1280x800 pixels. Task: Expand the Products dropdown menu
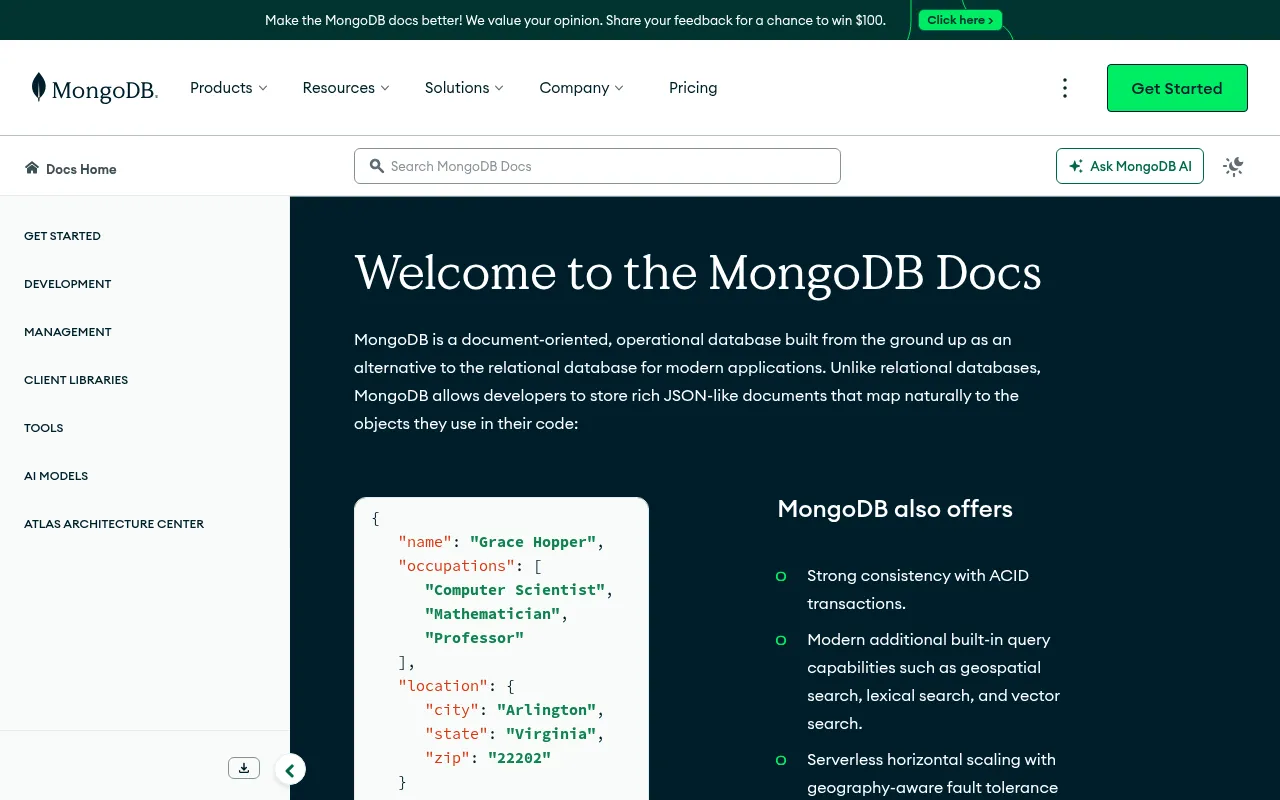pyautogui.click(x=229, y=88)
